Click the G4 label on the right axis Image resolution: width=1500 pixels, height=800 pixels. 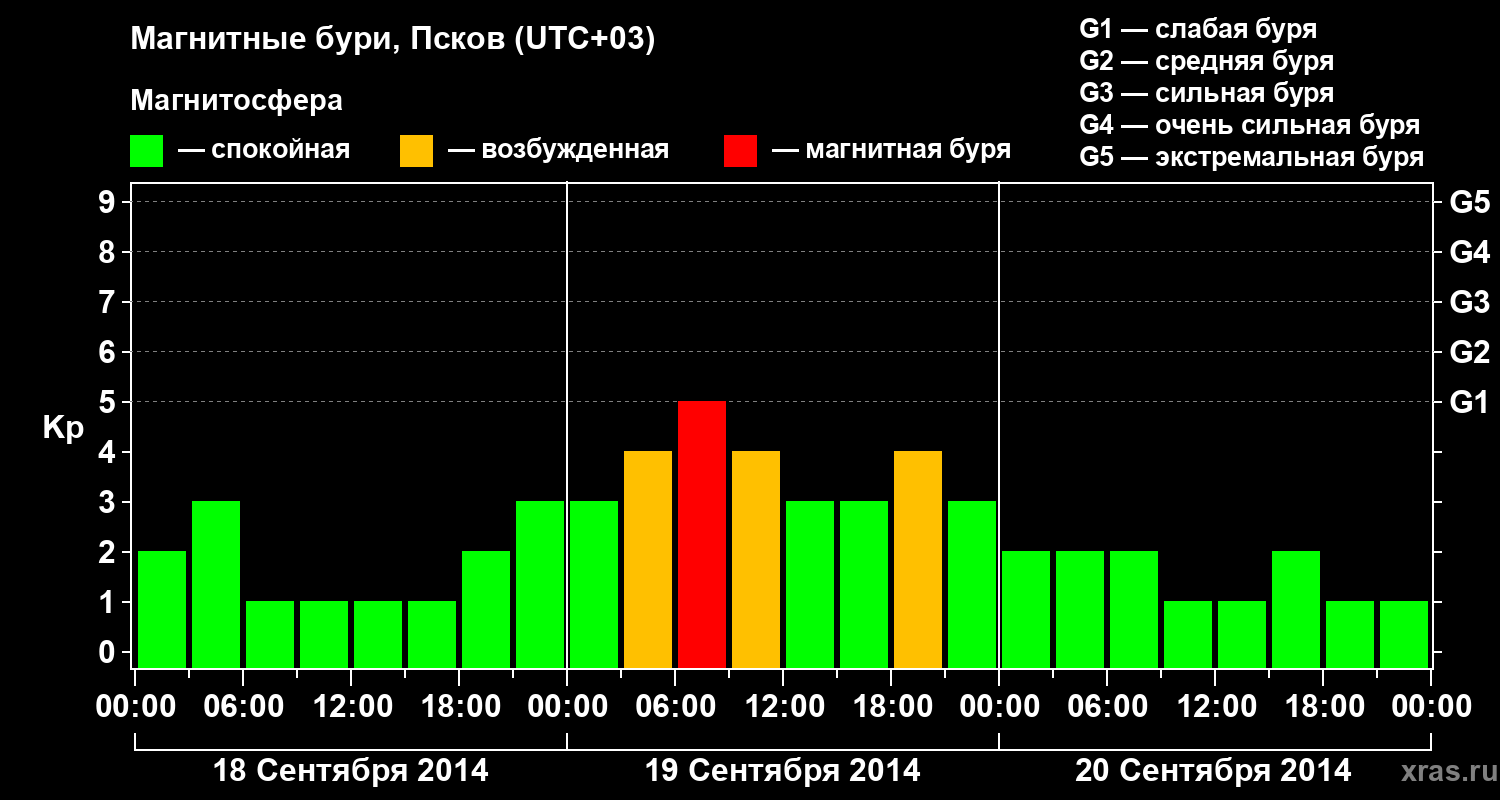click(x=1470, y=252)
